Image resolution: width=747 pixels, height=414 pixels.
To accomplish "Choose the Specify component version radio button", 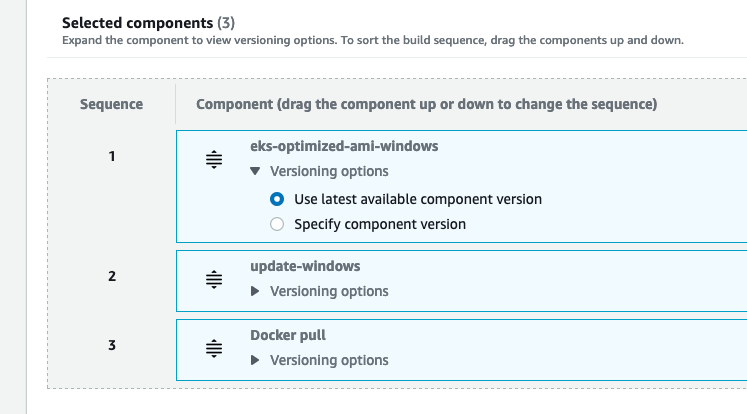I will click(277, 224).
